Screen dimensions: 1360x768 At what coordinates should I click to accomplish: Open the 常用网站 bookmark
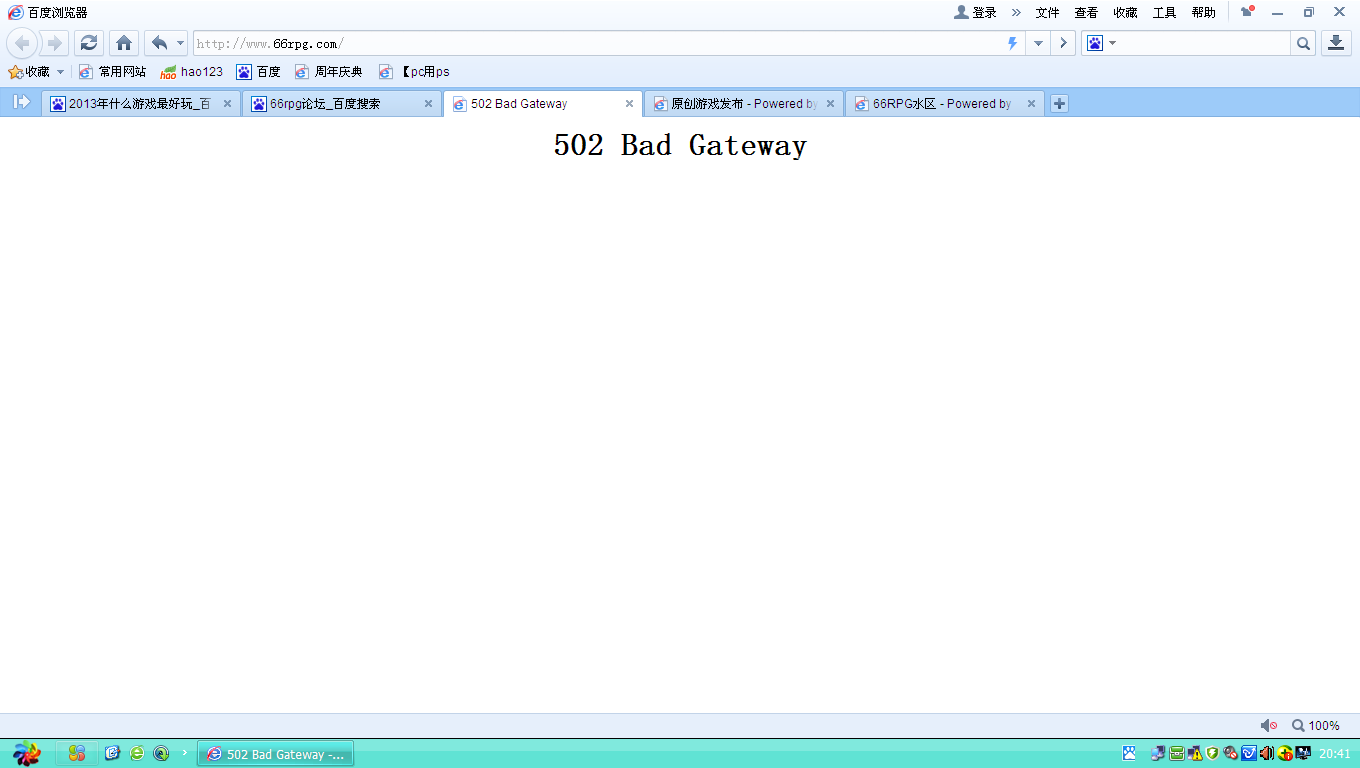click(112, 72)
